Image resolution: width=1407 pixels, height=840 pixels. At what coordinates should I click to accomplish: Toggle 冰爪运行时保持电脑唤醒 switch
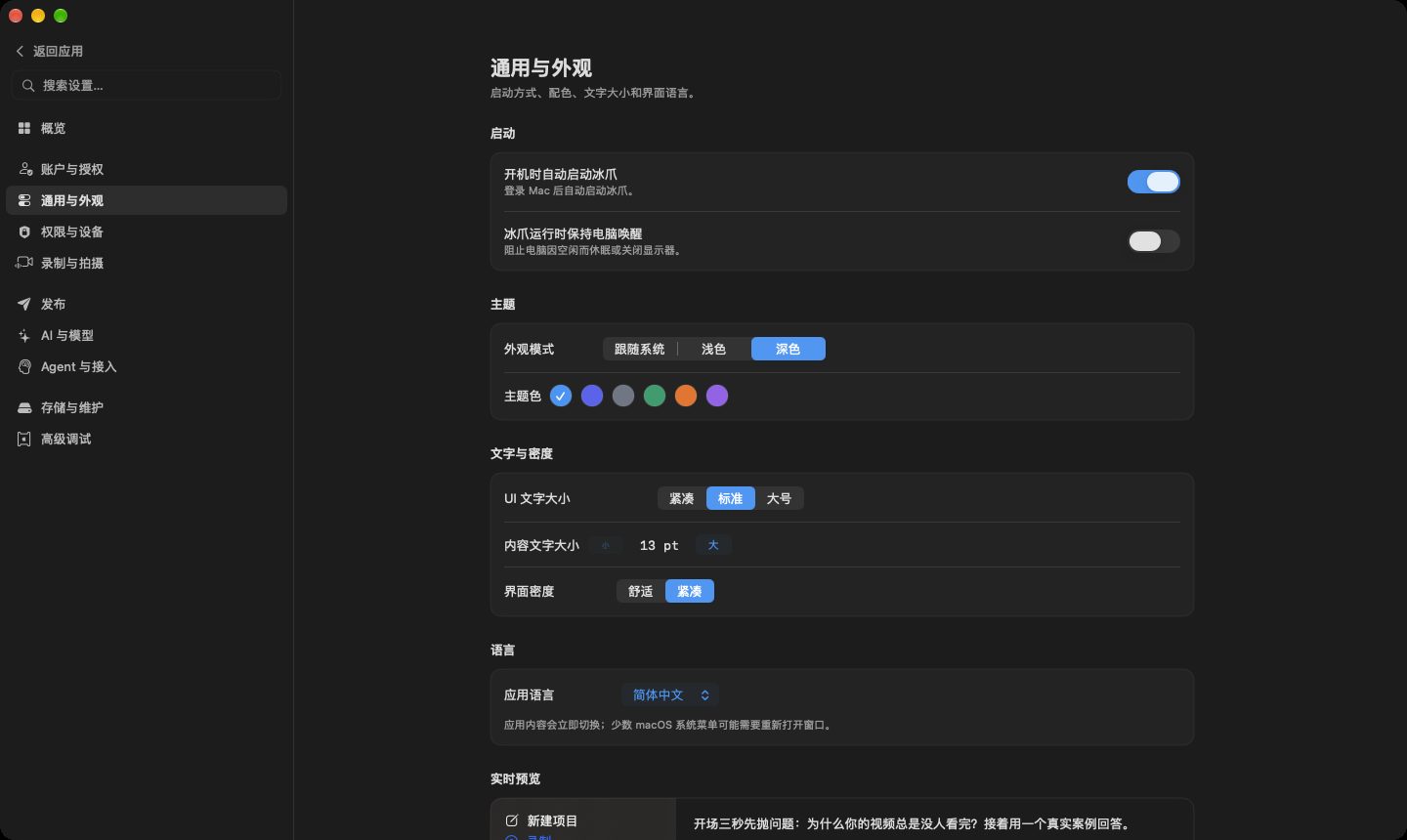[1153, 241]
